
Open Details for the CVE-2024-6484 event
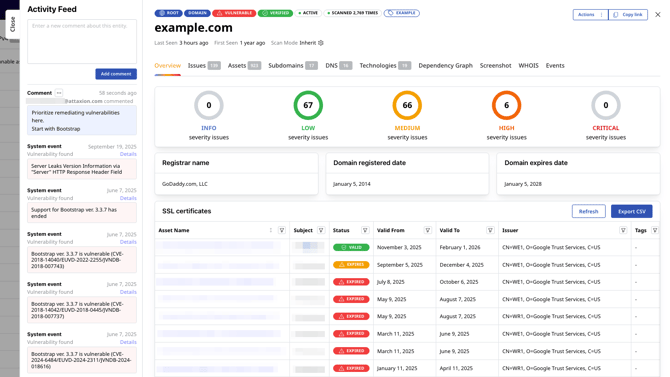coord(128,342)
